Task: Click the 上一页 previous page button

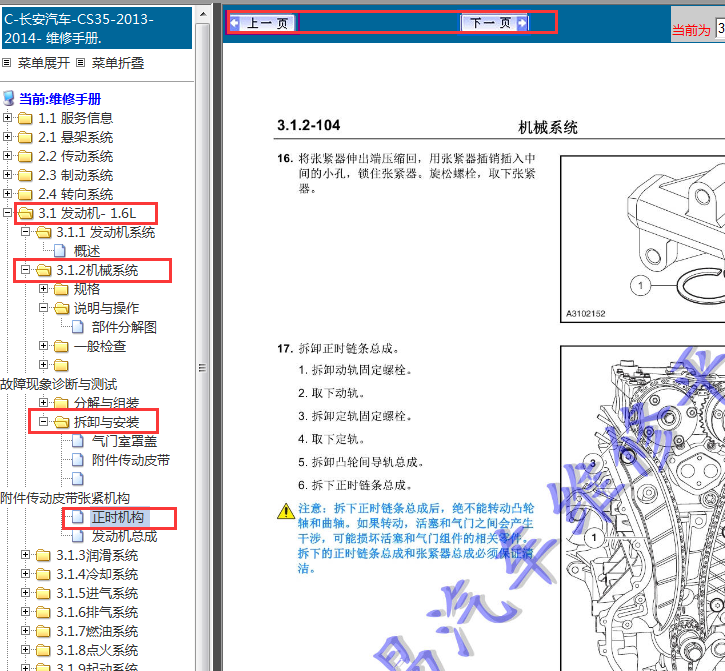Action: pyautogui.click(x=262, y=23)
